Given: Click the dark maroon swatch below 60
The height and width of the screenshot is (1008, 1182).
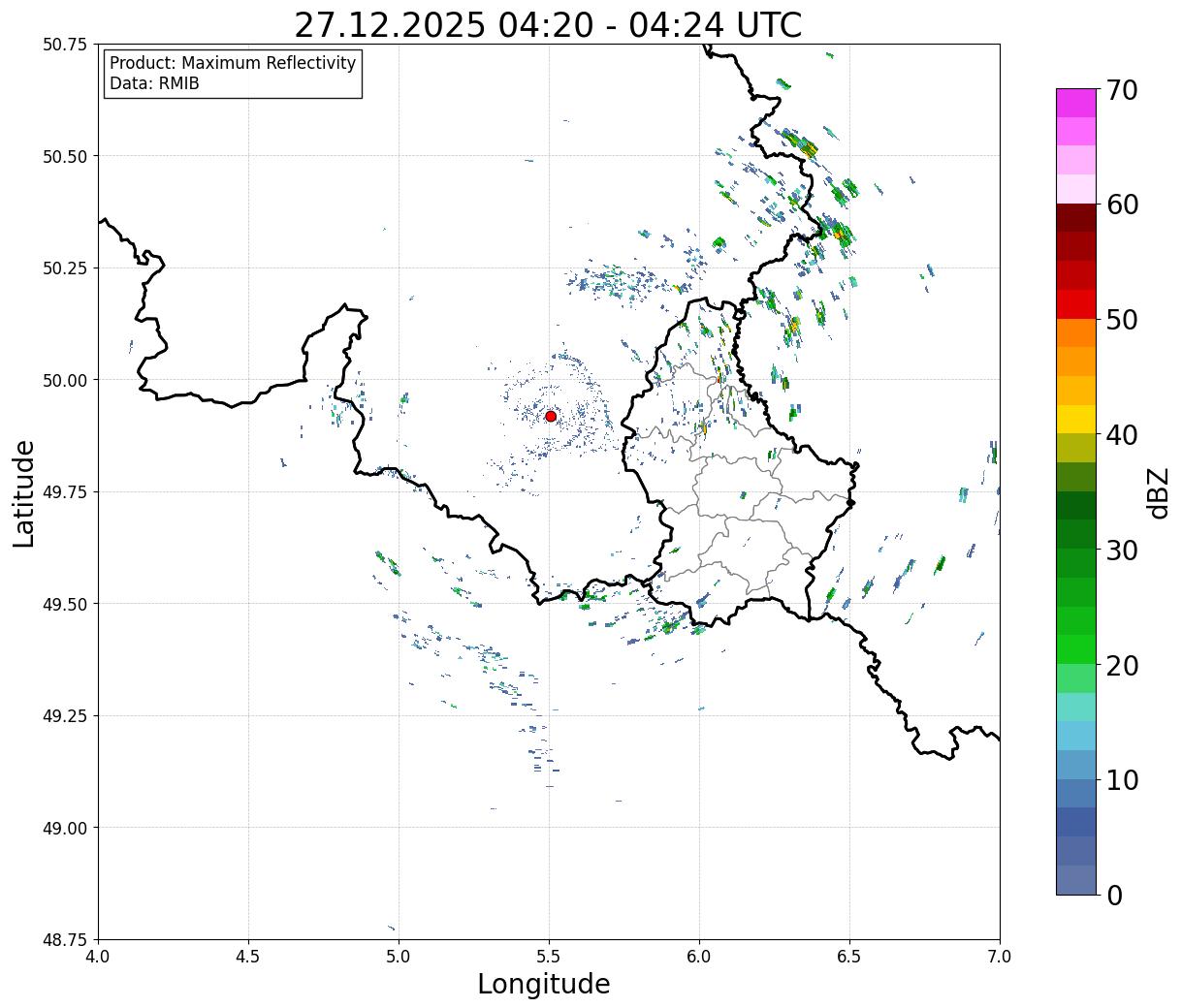Looking at the screenshot, I should click(x=1076, y=218).
